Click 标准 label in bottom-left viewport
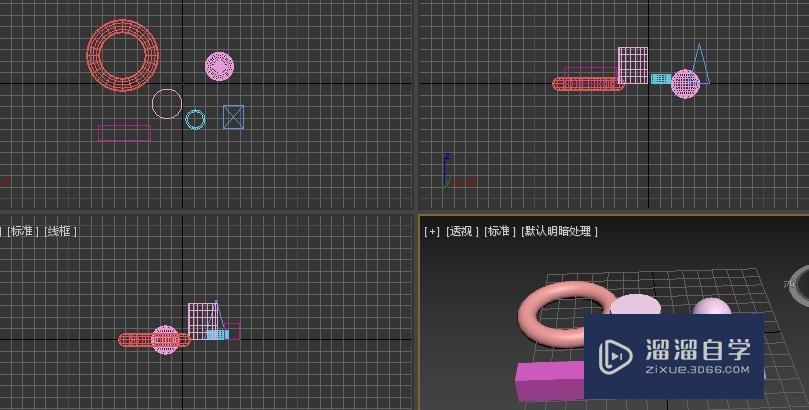The width and height of the screenshot is (809, 410). pyautogui.click(x=23, y=232)
